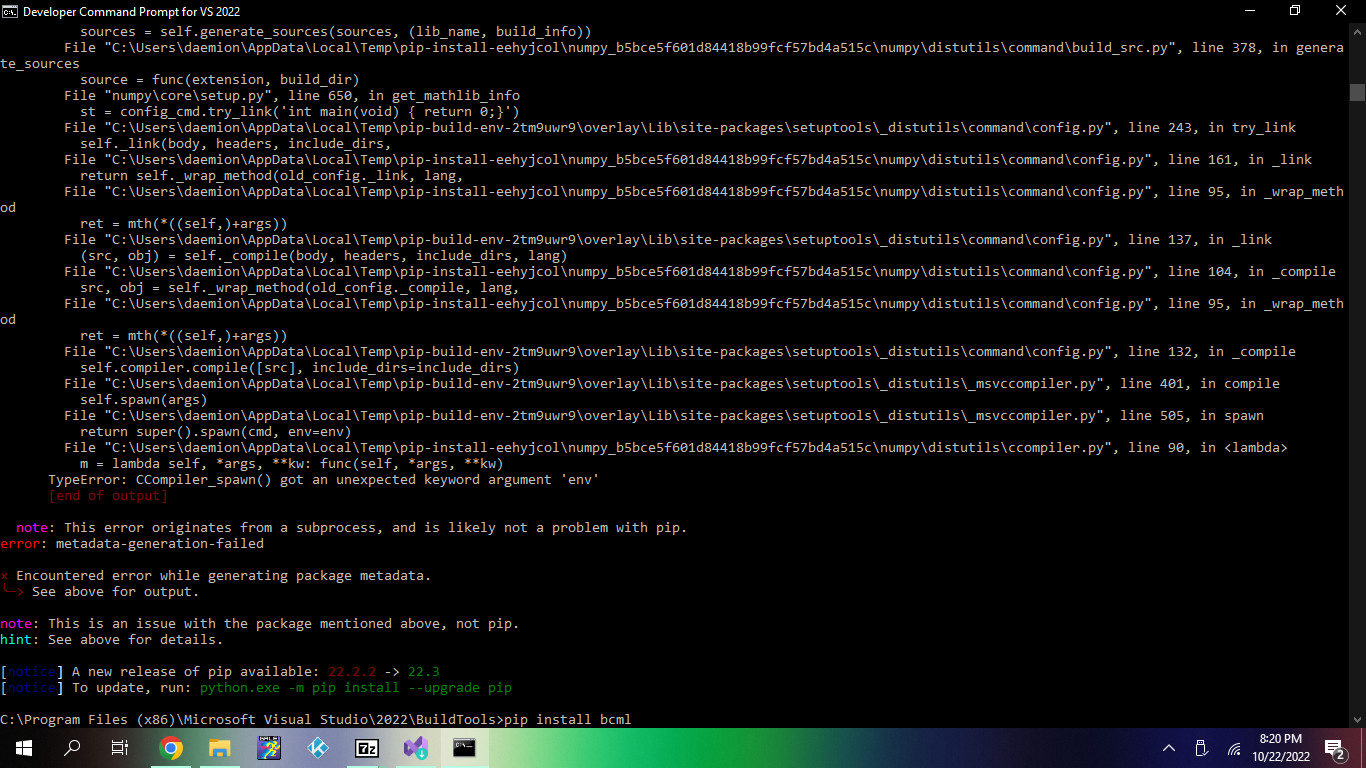
Task: Open the Windows Start menu
Action: click(x=24, y=748)
